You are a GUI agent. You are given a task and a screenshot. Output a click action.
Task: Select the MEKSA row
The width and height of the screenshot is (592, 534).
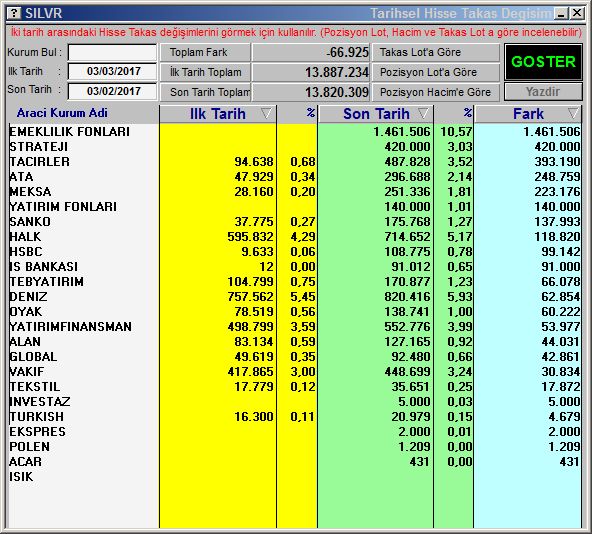pos(294,191)
